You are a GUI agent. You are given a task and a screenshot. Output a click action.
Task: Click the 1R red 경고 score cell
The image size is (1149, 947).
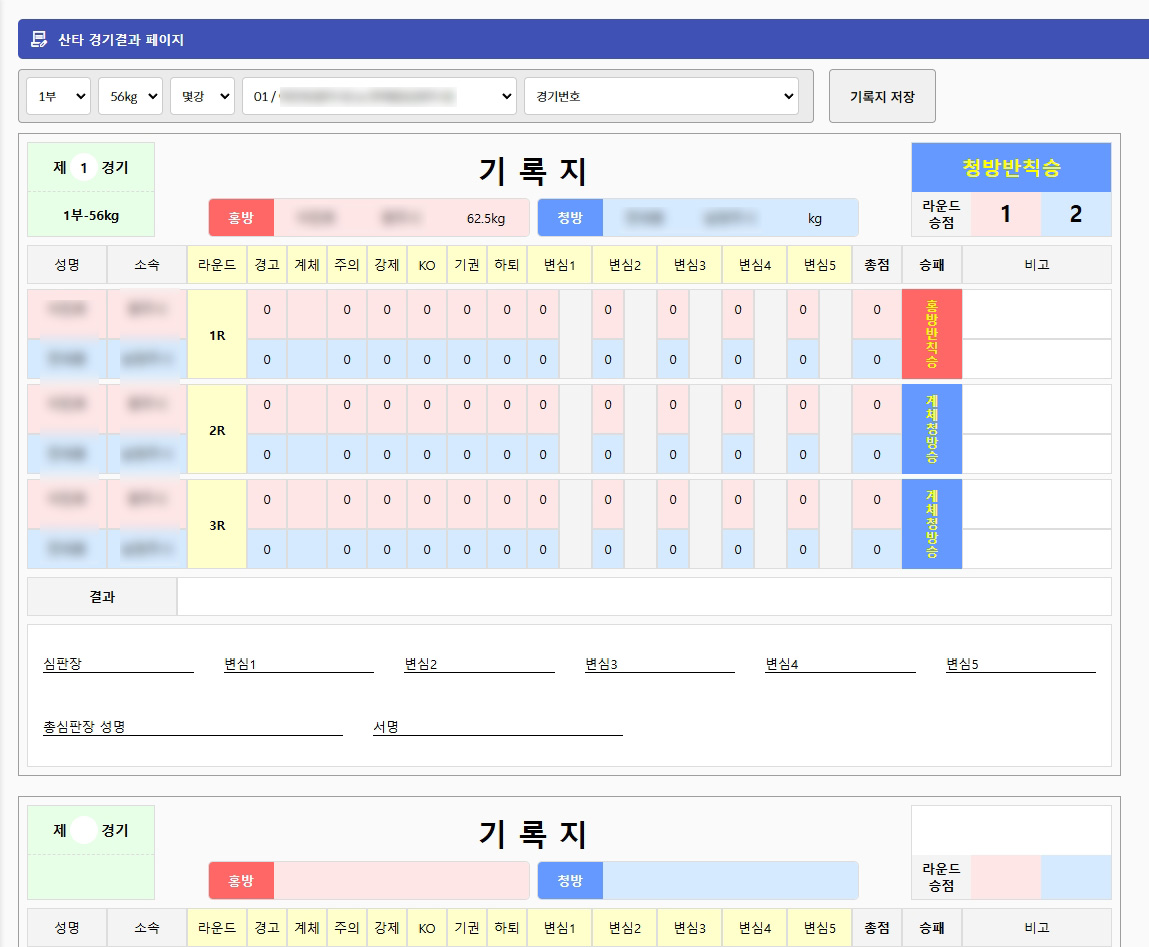point(267,311)
